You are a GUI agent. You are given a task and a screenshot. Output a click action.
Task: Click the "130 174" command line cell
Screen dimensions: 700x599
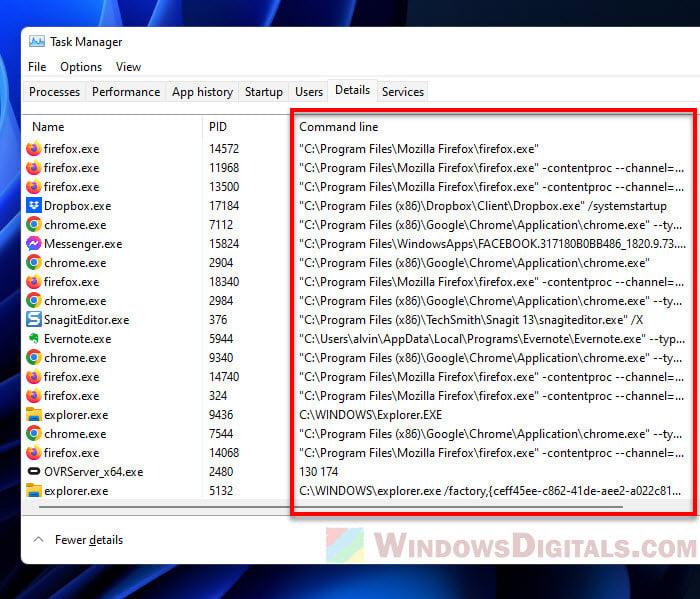click(x=319, y=471)
